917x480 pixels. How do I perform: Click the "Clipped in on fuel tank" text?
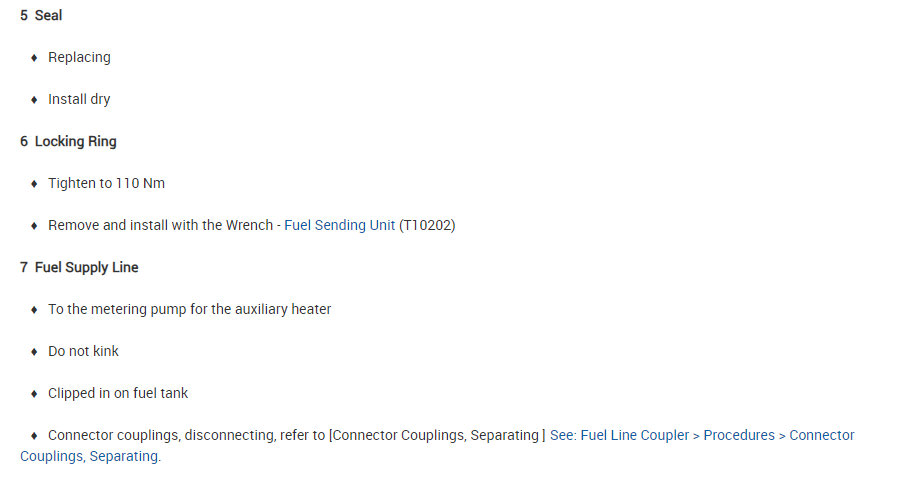click(x=118, y=394)
